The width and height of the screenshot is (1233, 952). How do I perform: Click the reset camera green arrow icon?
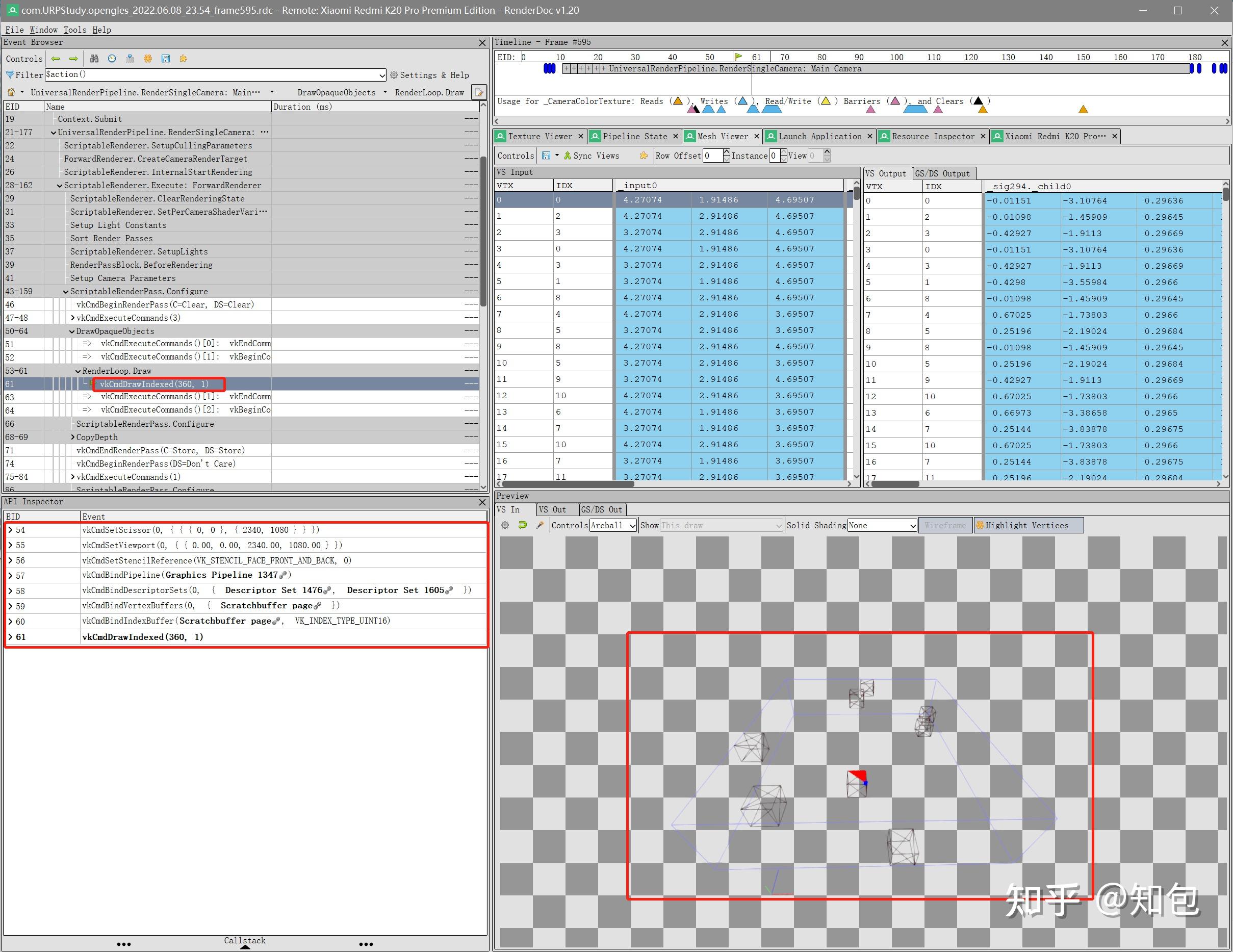(x=522, y=525)
